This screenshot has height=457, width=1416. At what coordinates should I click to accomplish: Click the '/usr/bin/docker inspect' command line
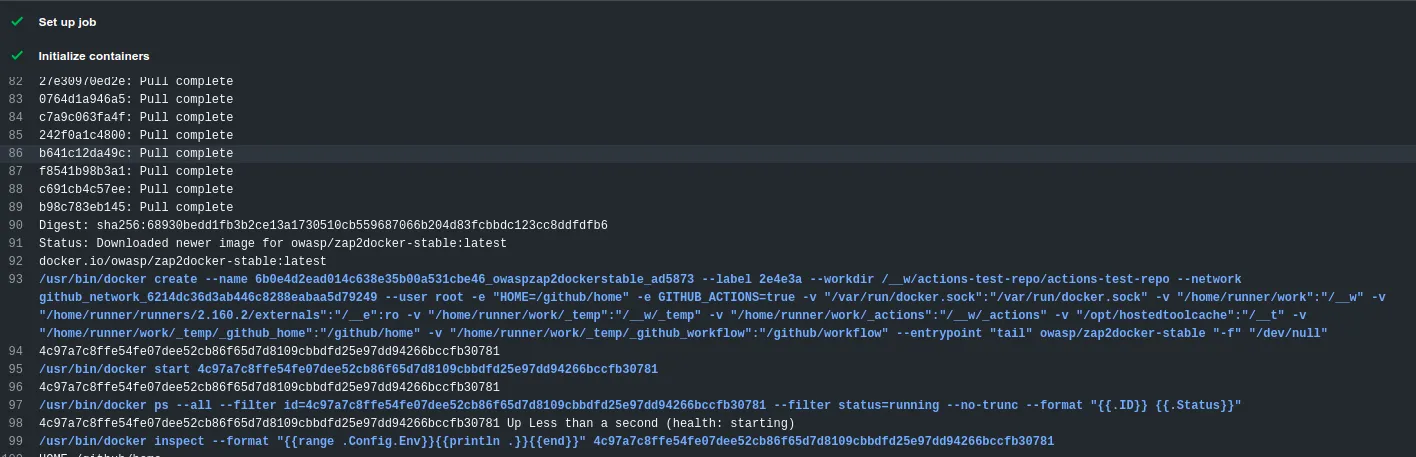(546, 441)
